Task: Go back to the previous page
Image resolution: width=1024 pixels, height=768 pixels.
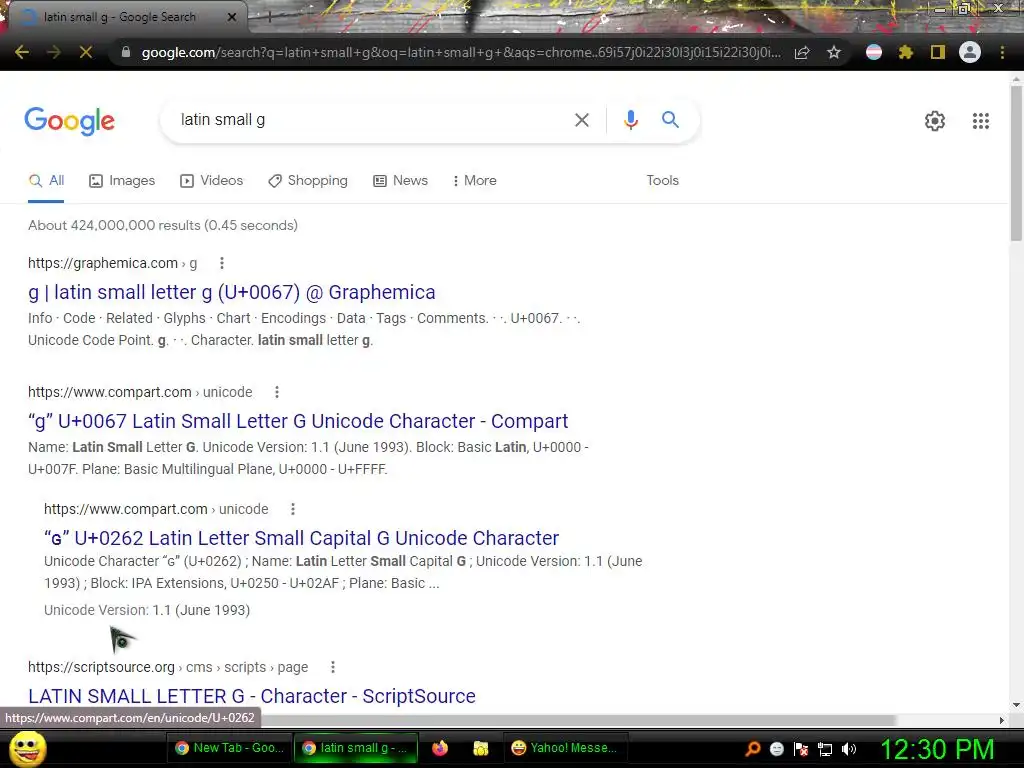Action: 22,52
